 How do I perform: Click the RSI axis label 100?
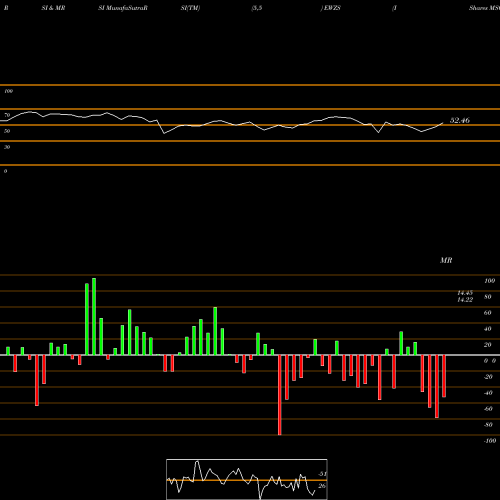tap(8, 91)
